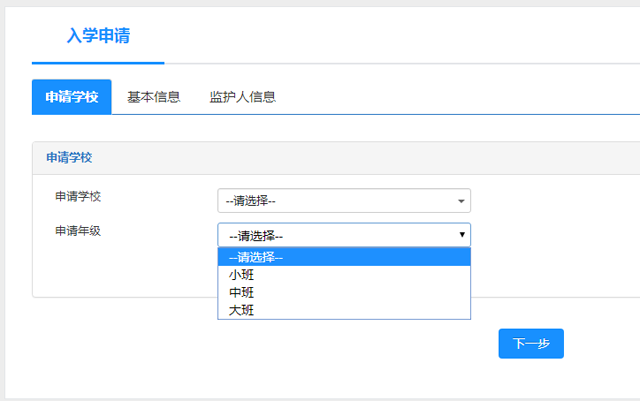Viewport: 640px width, 401px height.
Task: Click the black arrow of 申请年级 dropdown
Action: tap(461, 235)
